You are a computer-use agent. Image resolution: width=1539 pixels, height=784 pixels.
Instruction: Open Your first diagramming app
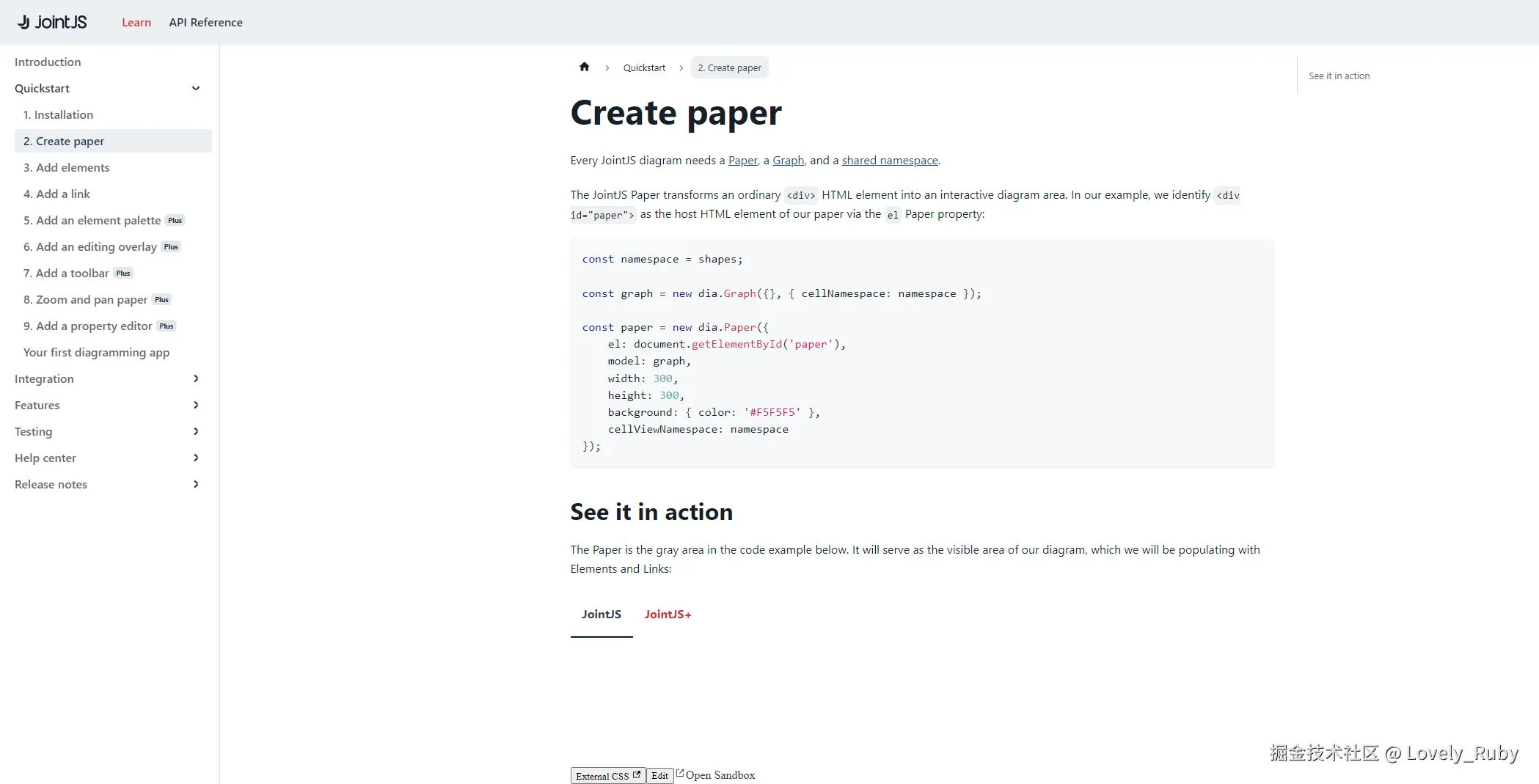(96, 352)
